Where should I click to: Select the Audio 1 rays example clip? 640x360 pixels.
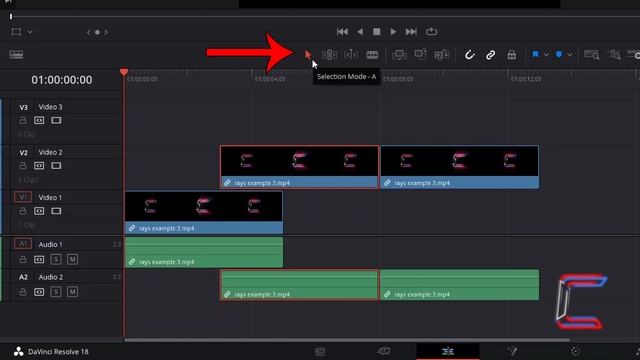point(204,252)
